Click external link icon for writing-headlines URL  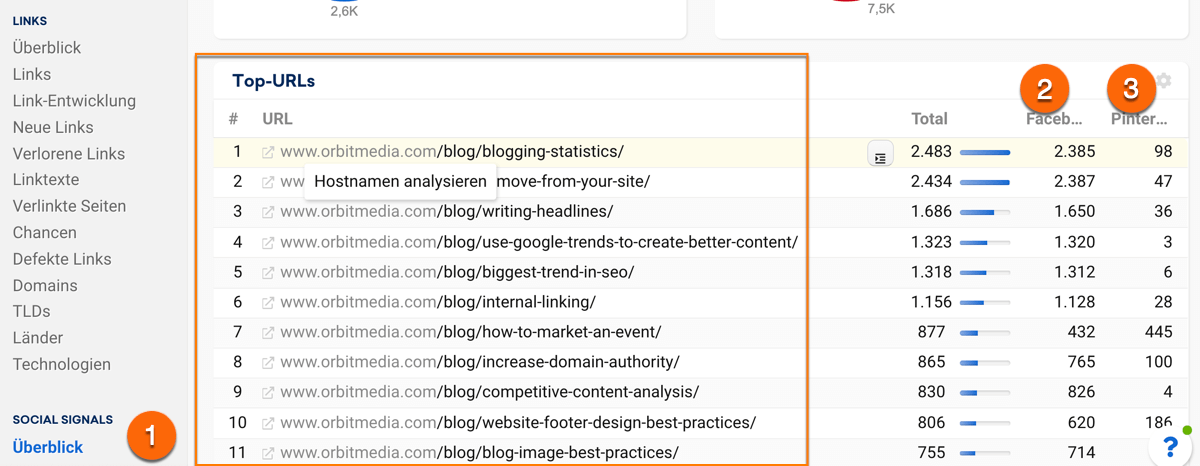point(268,212)
